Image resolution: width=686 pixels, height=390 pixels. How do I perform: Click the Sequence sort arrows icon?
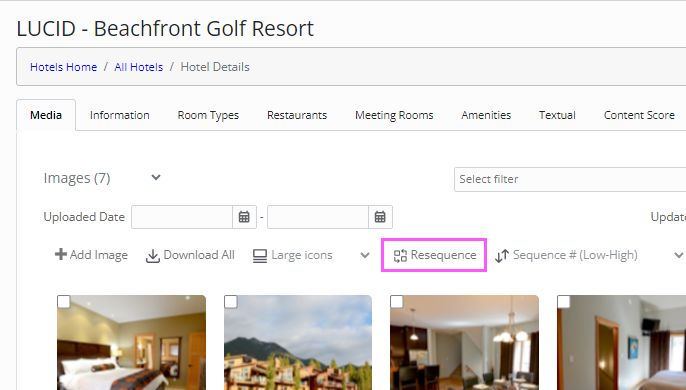click(x=502, y=256)
